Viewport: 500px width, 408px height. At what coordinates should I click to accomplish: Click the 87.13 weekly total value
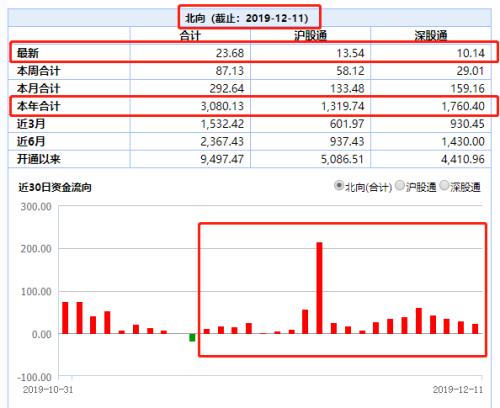click(230, 71)
